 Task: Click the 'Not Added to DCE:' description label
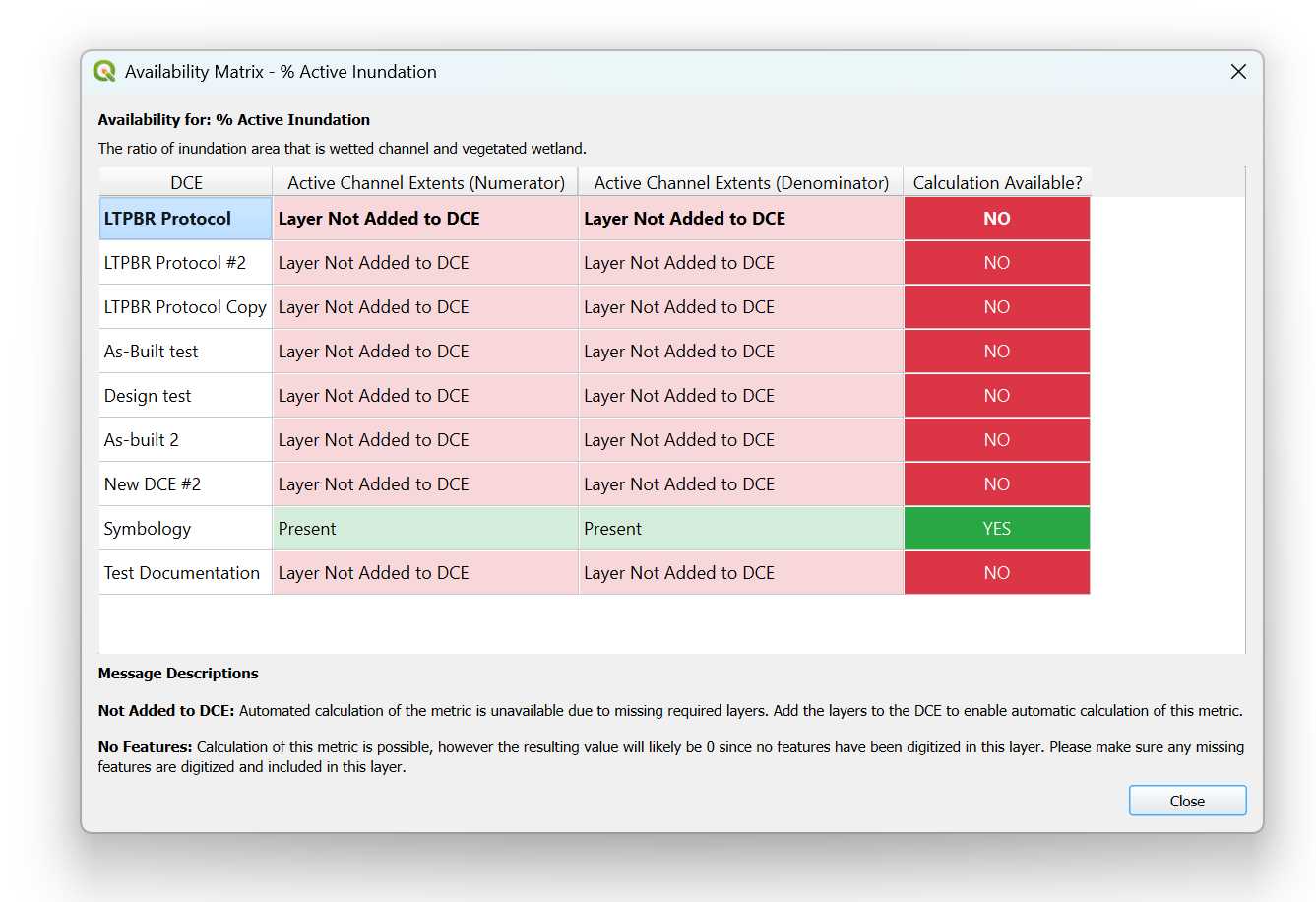[x=166, y=711]
